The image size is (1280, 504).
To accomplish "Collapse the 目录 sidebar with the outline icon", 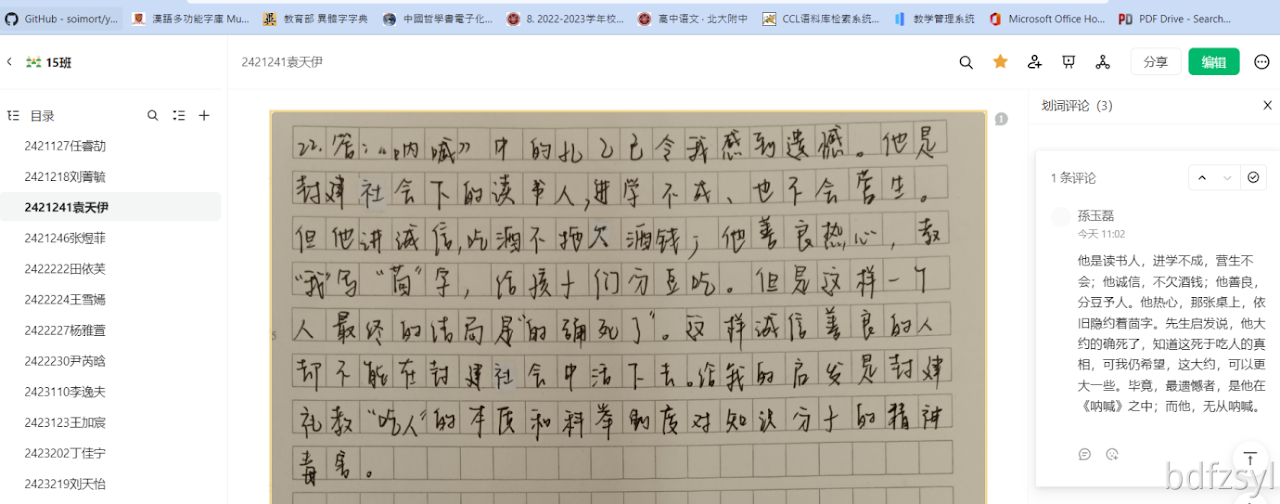I will 13,116.
